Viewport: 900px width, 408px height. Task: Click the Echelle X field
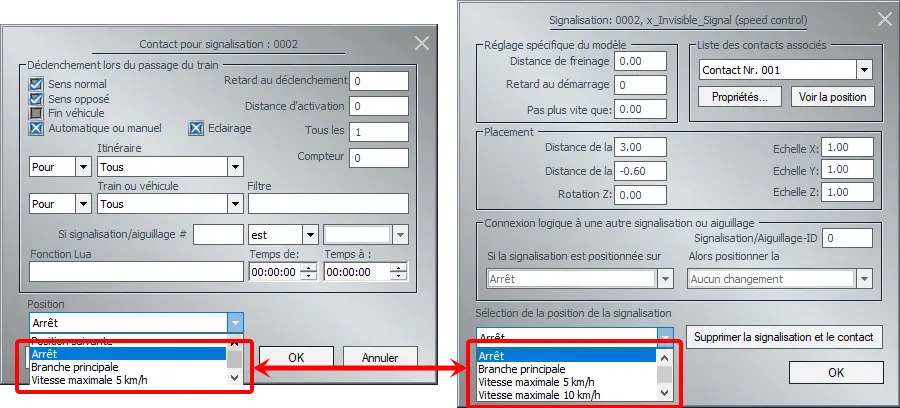(847, 147)
